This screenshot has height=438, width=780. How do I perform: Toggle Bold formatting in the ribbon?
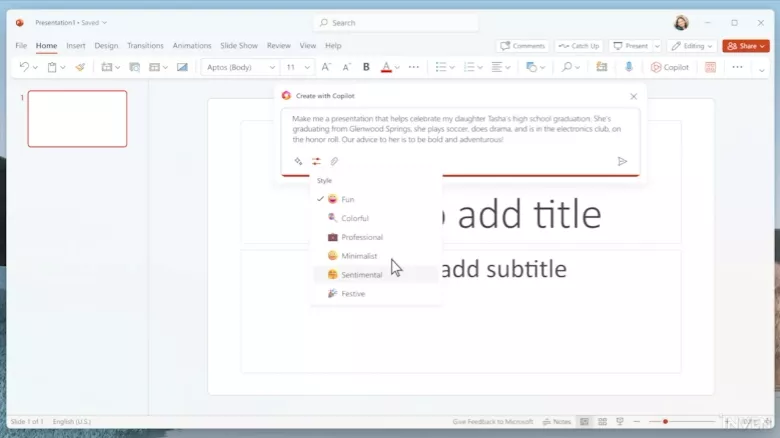(366, 67)
